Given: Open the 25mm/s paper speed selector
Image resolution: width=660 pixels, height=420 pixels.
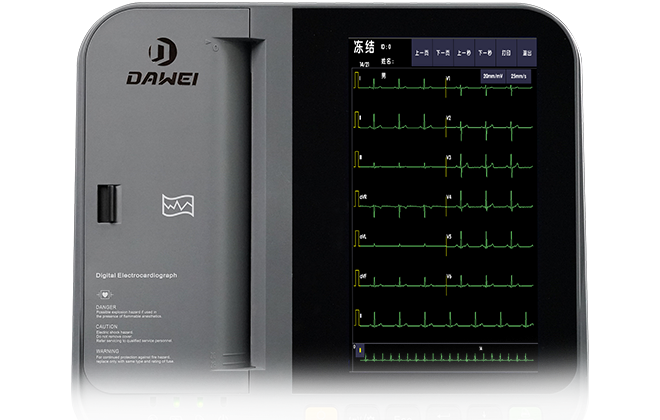Looking at the screenshot, I should coord(519,75).
